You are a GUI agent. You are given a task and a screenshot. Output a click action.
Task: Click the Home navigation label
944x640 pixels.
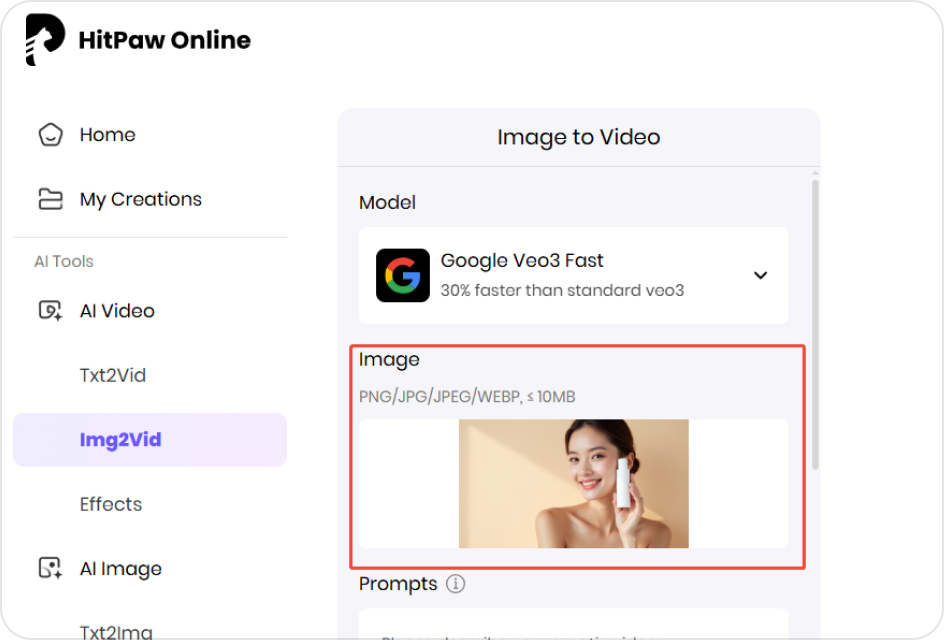point(107,134)
